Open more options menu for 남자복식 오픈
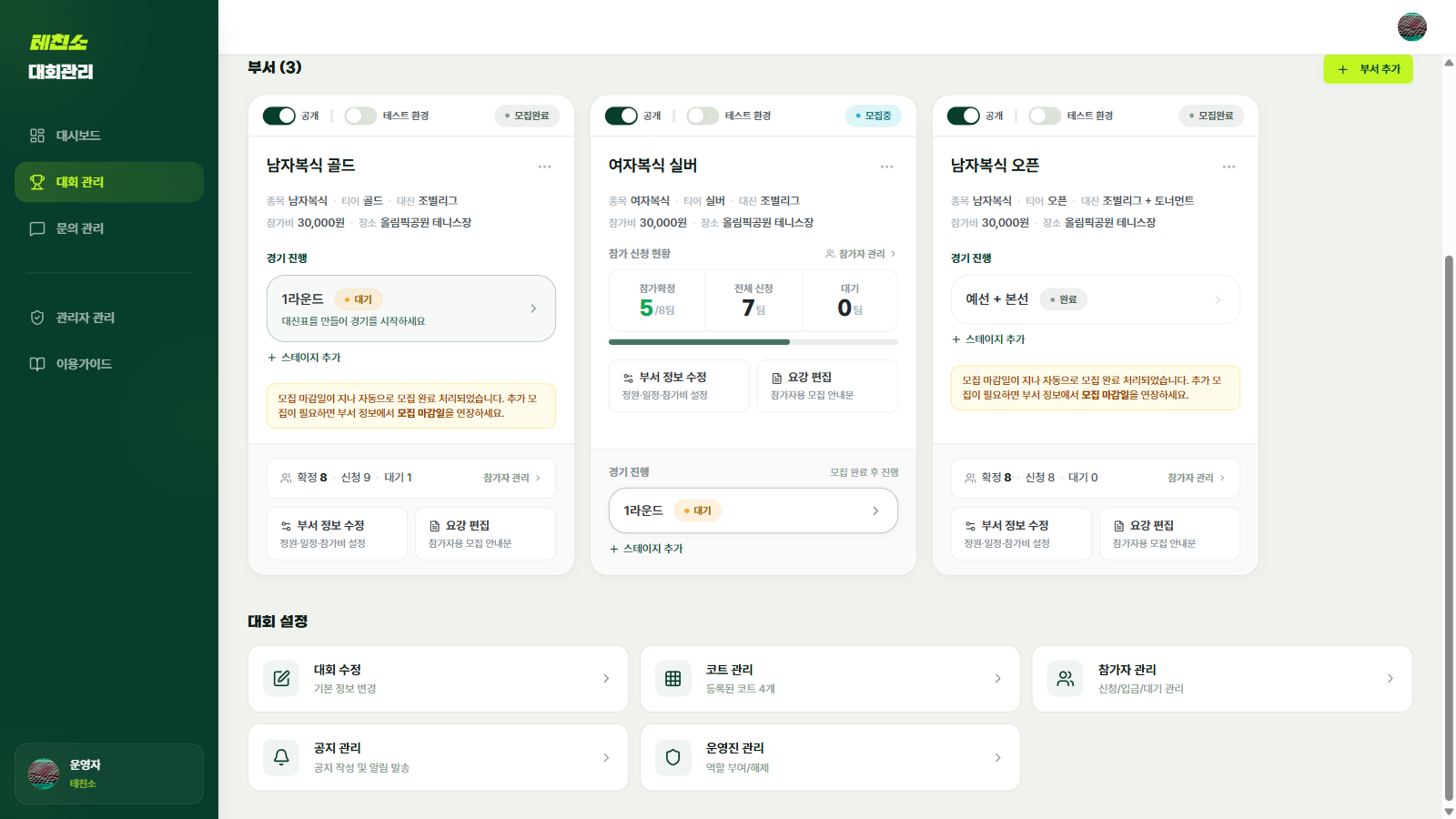Image resolution: width=1456 pixels, height=819 pixels. click(x=1229, y=167)
